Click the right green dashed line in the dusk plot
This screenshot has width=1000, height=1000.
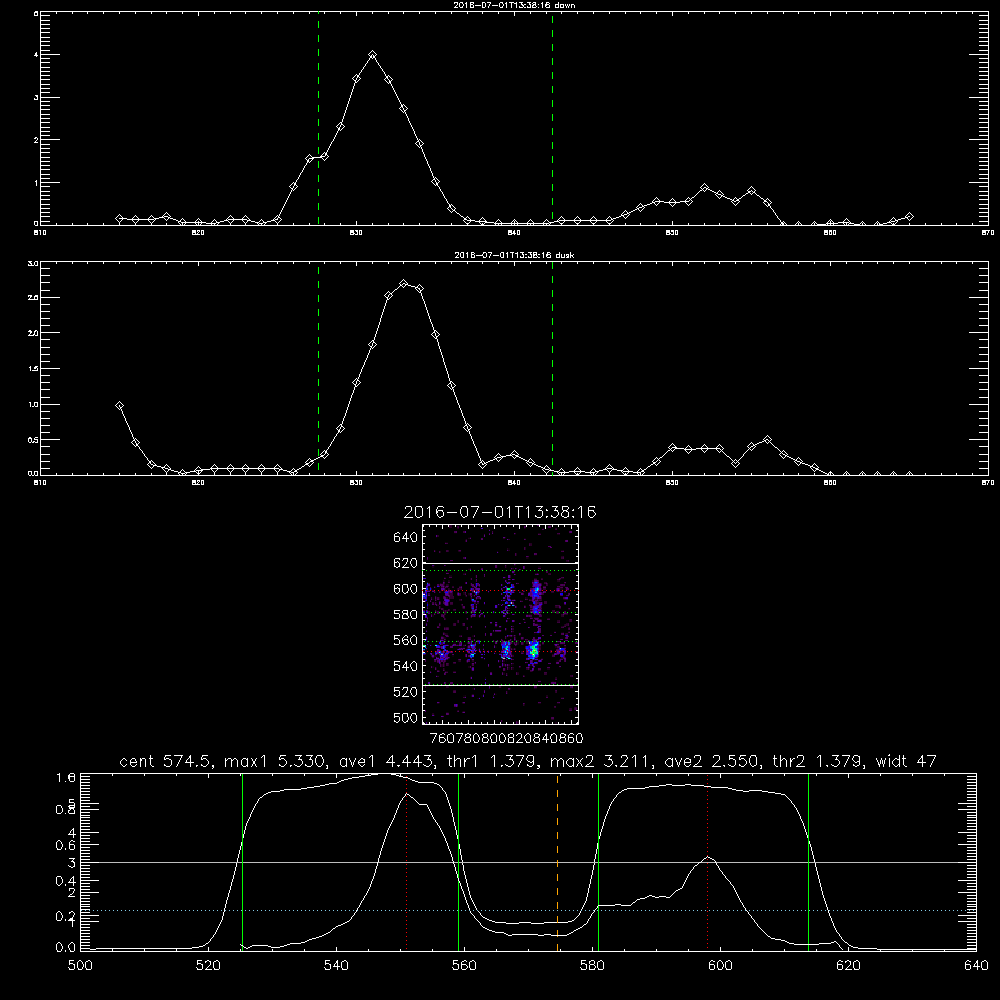click(x=552, y=368)
